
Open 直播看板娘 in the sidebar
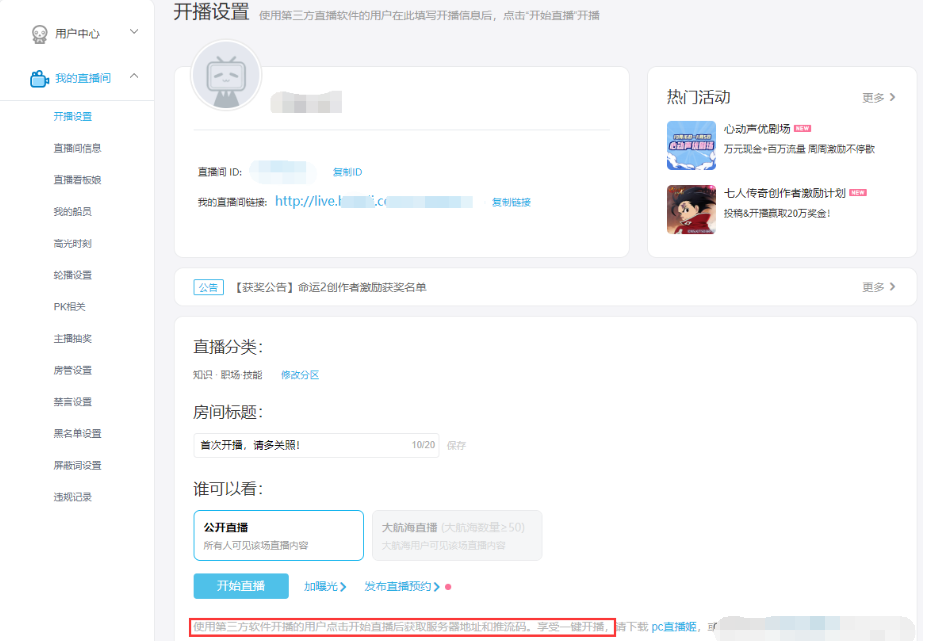pos(77,180)
